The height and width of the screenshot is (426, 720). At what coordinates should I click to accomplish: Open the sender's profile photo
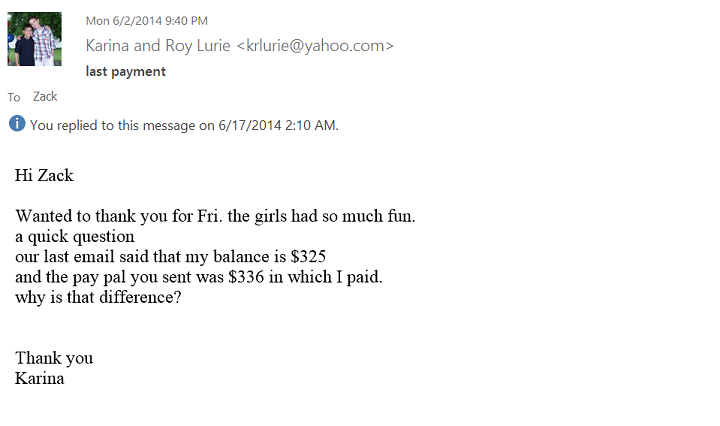34,39
